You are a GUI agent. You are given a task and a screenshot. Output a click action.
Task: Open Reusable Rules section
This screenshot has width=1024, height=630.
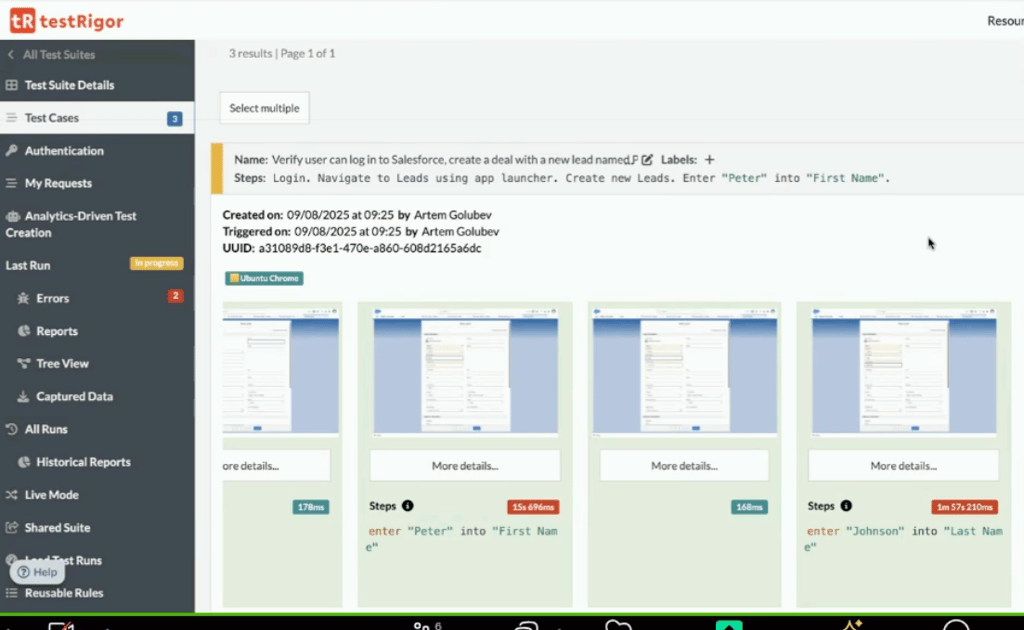click(64, 593)
